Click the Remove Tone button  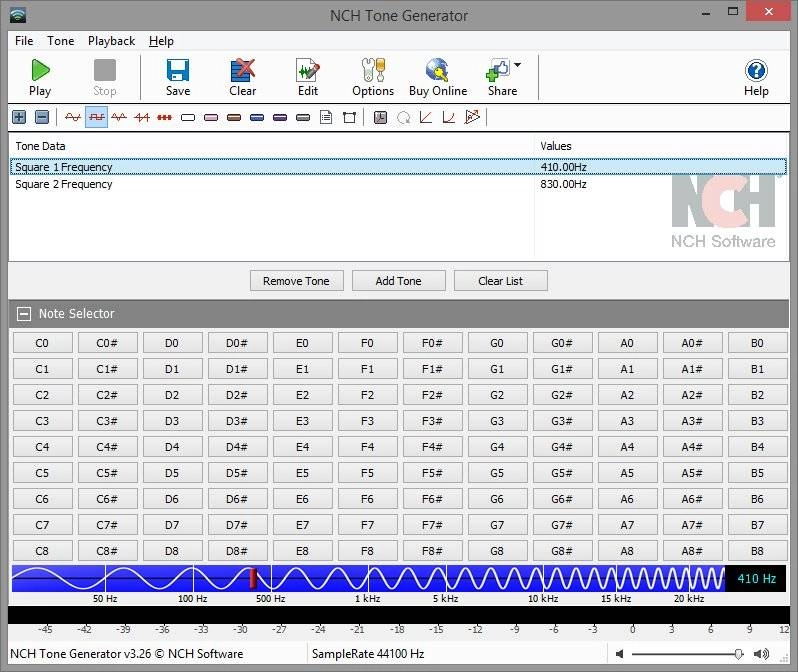pyautogui.click(x=297, y=281)
